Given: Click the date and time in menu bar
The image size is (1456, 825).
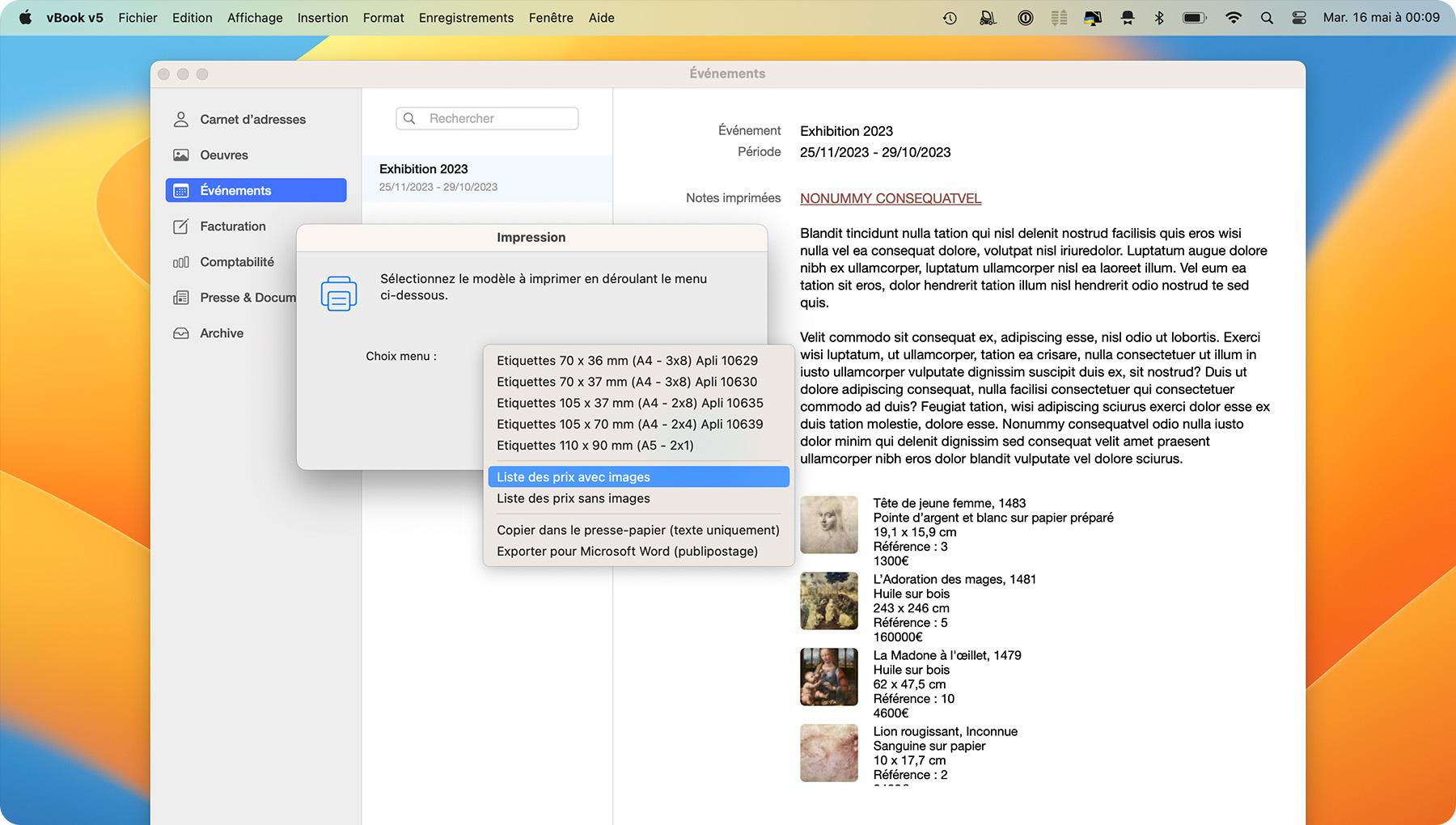Looking at the screenshot, I should (1382, 18).
